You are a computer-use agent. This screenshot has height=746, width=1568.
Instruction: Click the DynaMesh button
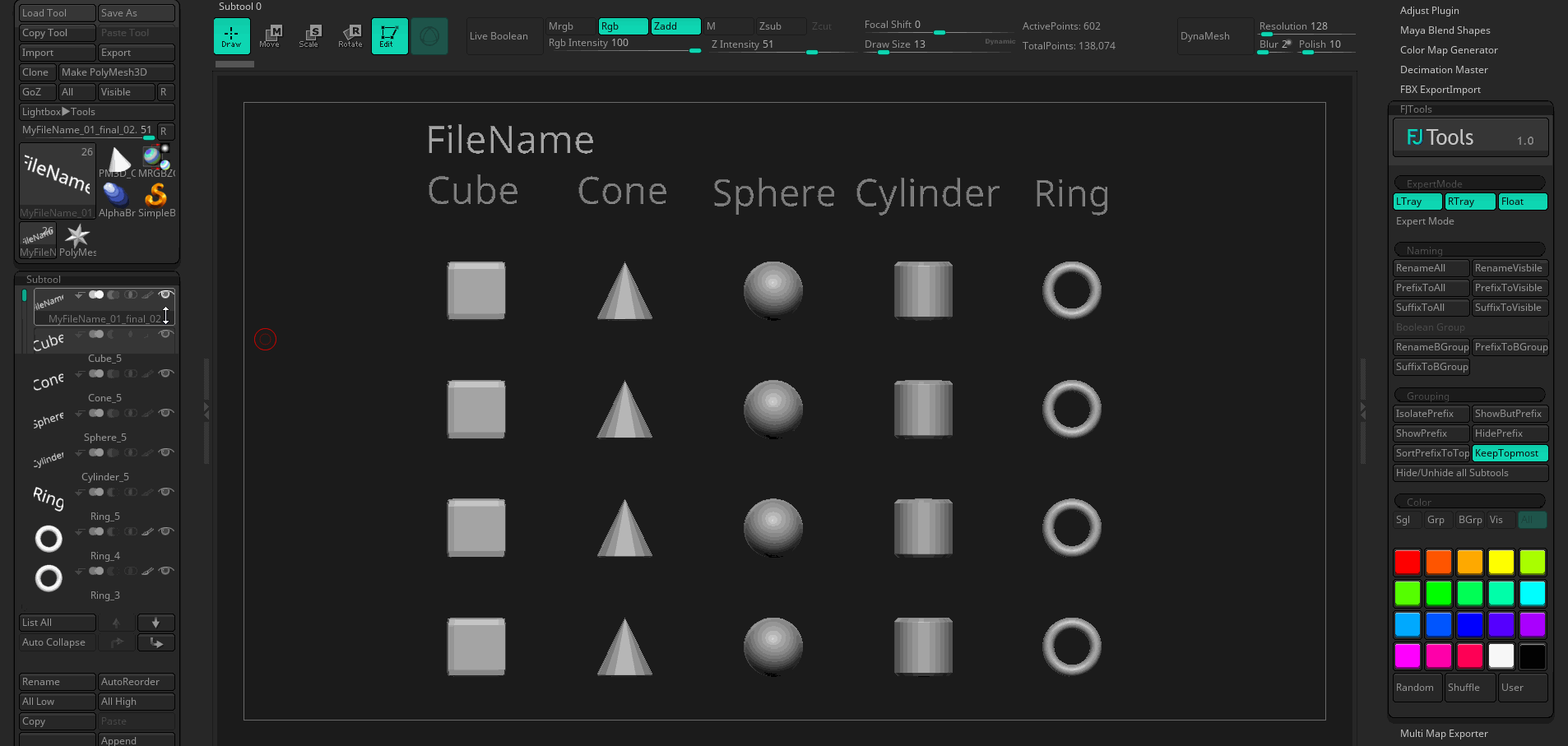(x=1215, y=36)
